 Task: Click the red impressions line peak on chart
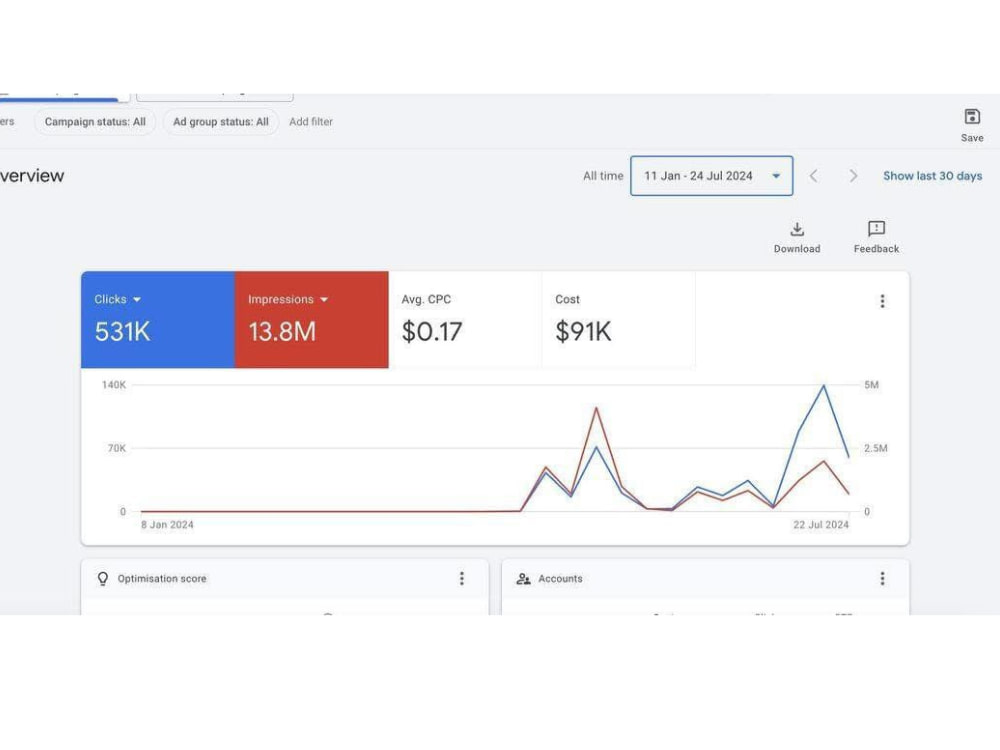(x=596, y=408)
